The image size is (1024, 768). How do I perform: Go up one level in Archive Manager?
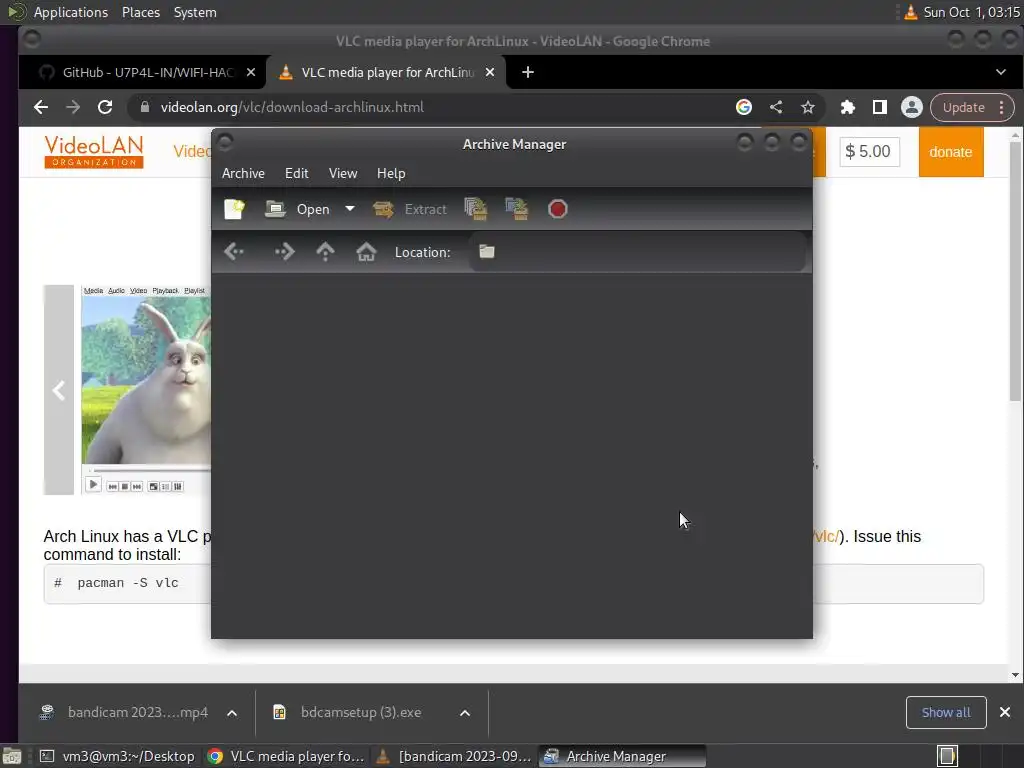click(x=325, y=251)
